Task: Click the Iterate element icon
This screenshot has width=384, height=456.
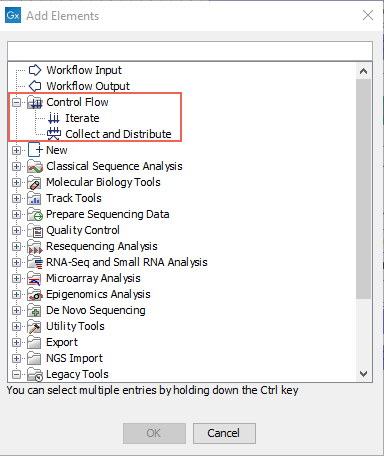Action: click(x=54, y=118)
